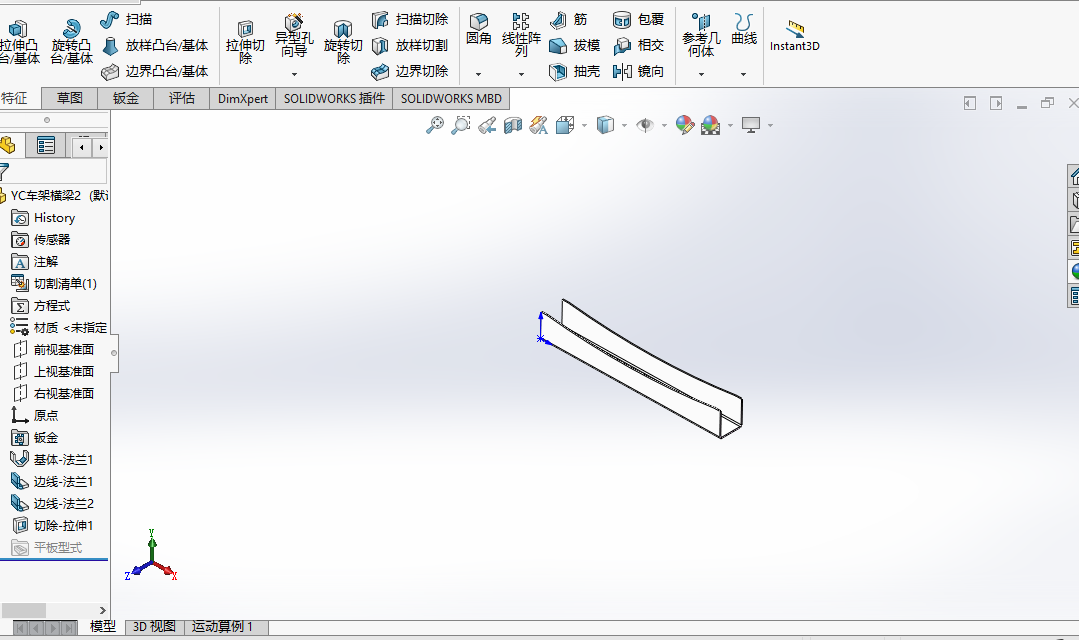Expand the 异型孔向导 dropdown arrow
The height and width of the screenshot is (640, 1079).
pos(294,74)
